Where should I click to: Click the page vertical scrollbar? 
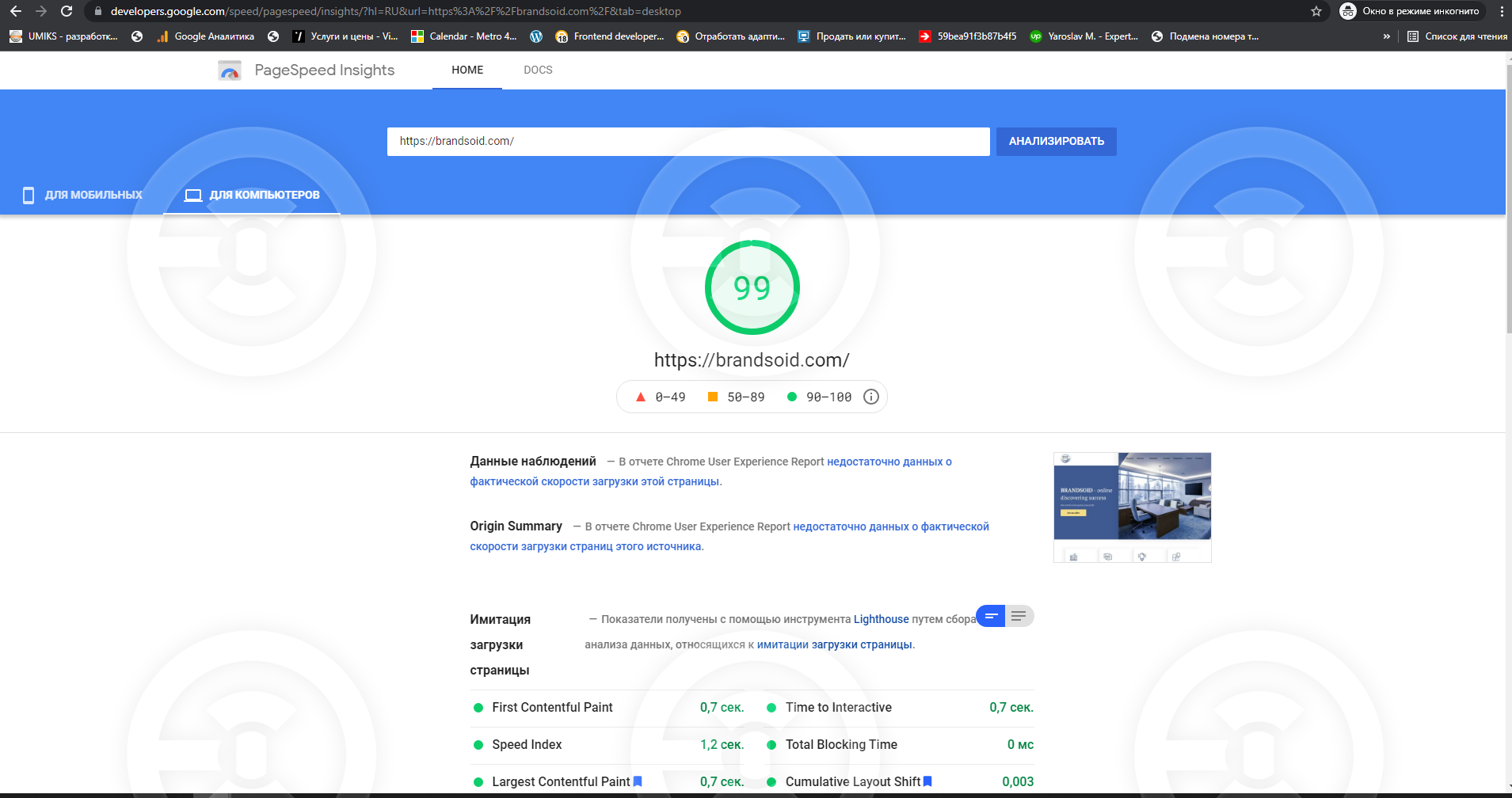1508,198
